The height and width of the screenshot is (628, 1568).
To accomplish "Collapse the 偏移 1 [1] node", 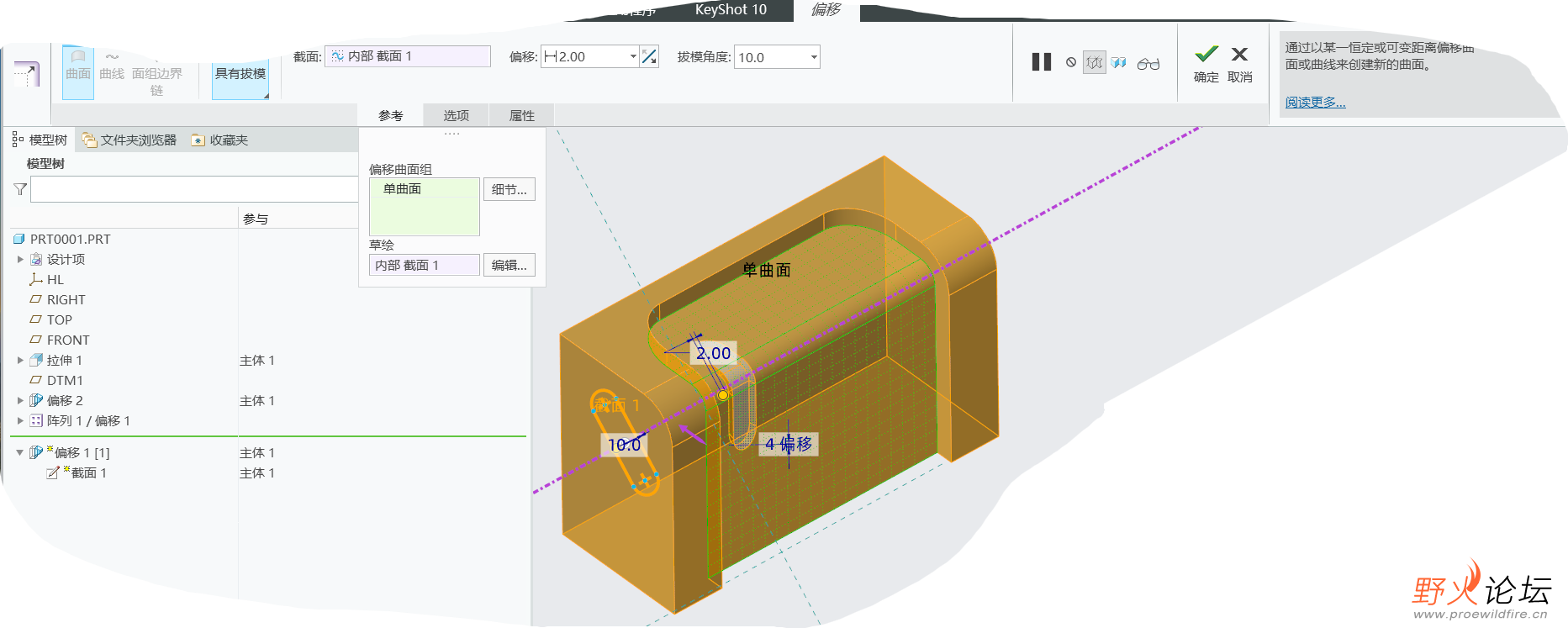I will 20,452.
